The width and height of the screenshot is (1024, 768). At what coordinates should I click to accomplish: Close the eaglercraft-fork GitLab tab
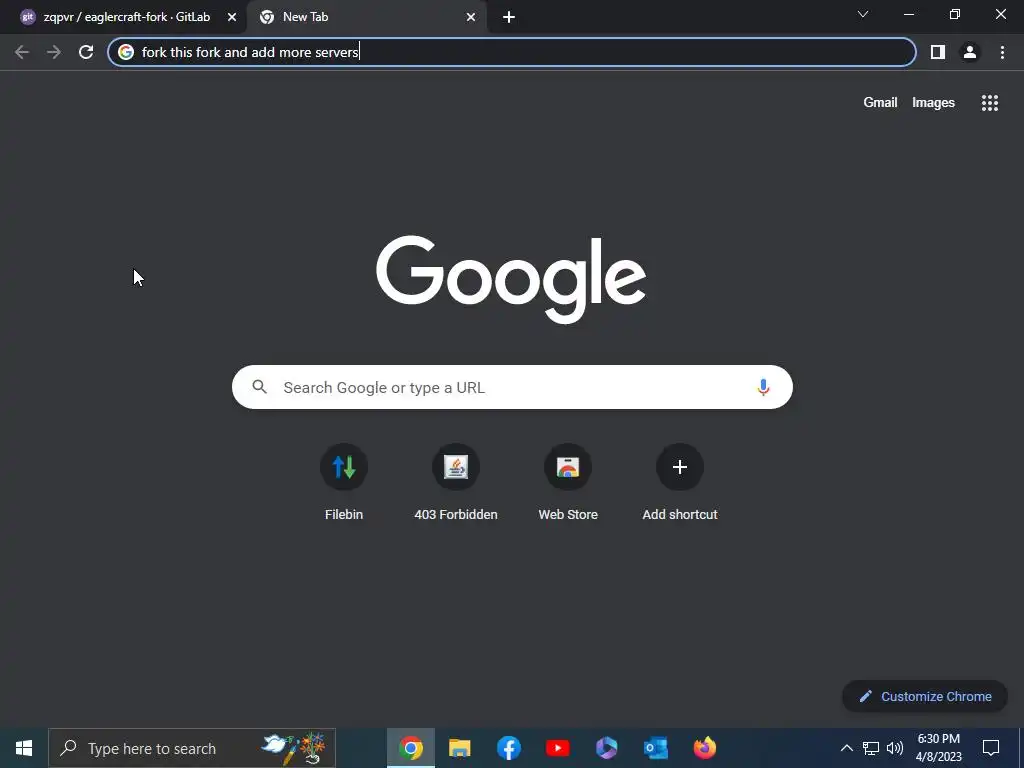point(232,18)
